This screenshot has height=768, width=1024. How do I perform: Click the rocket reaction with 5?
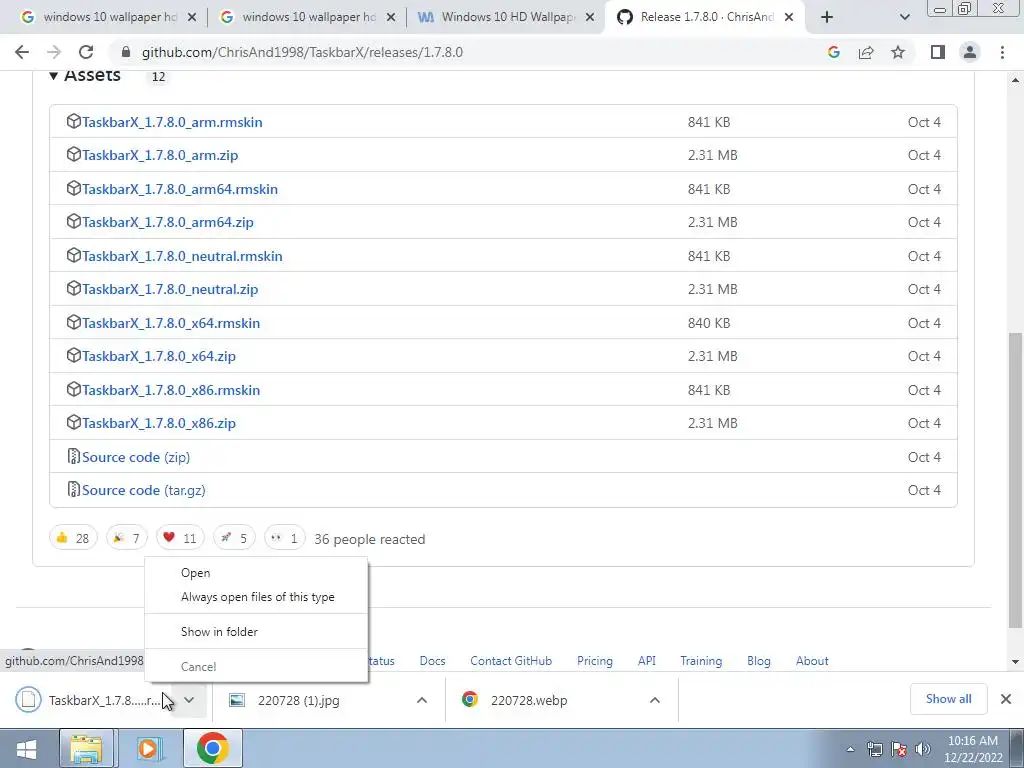(x=234, y=538)
